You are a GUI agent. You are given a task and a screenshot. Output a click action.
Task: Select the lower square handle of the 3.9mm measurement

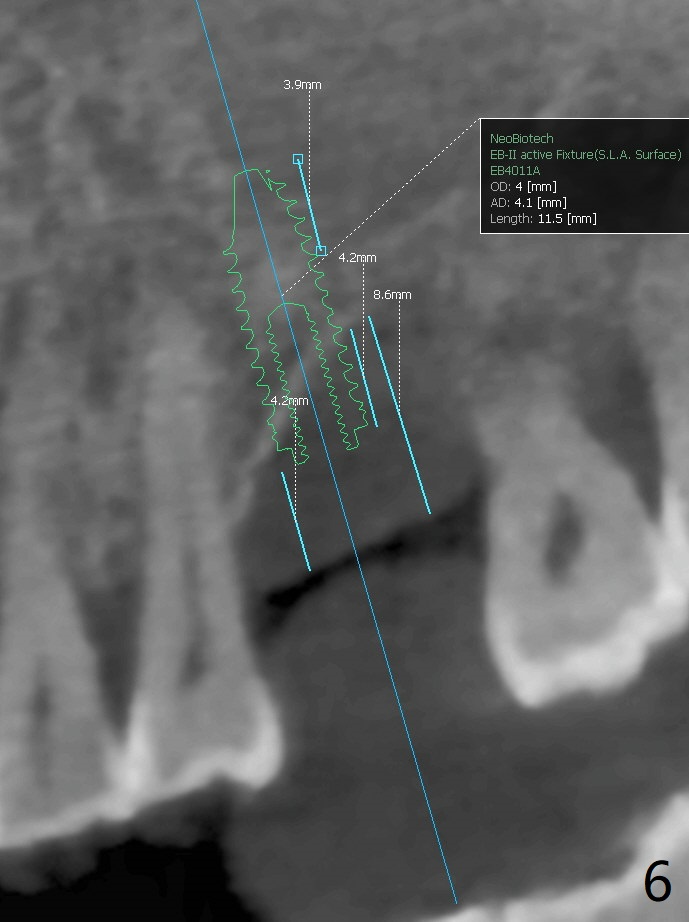[320, 250]
